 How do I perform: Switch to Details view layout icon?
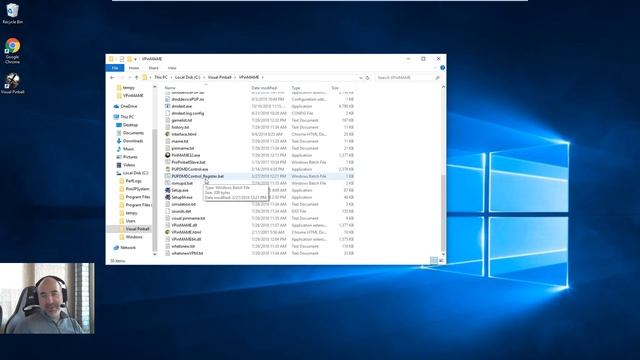pos(434,260)
